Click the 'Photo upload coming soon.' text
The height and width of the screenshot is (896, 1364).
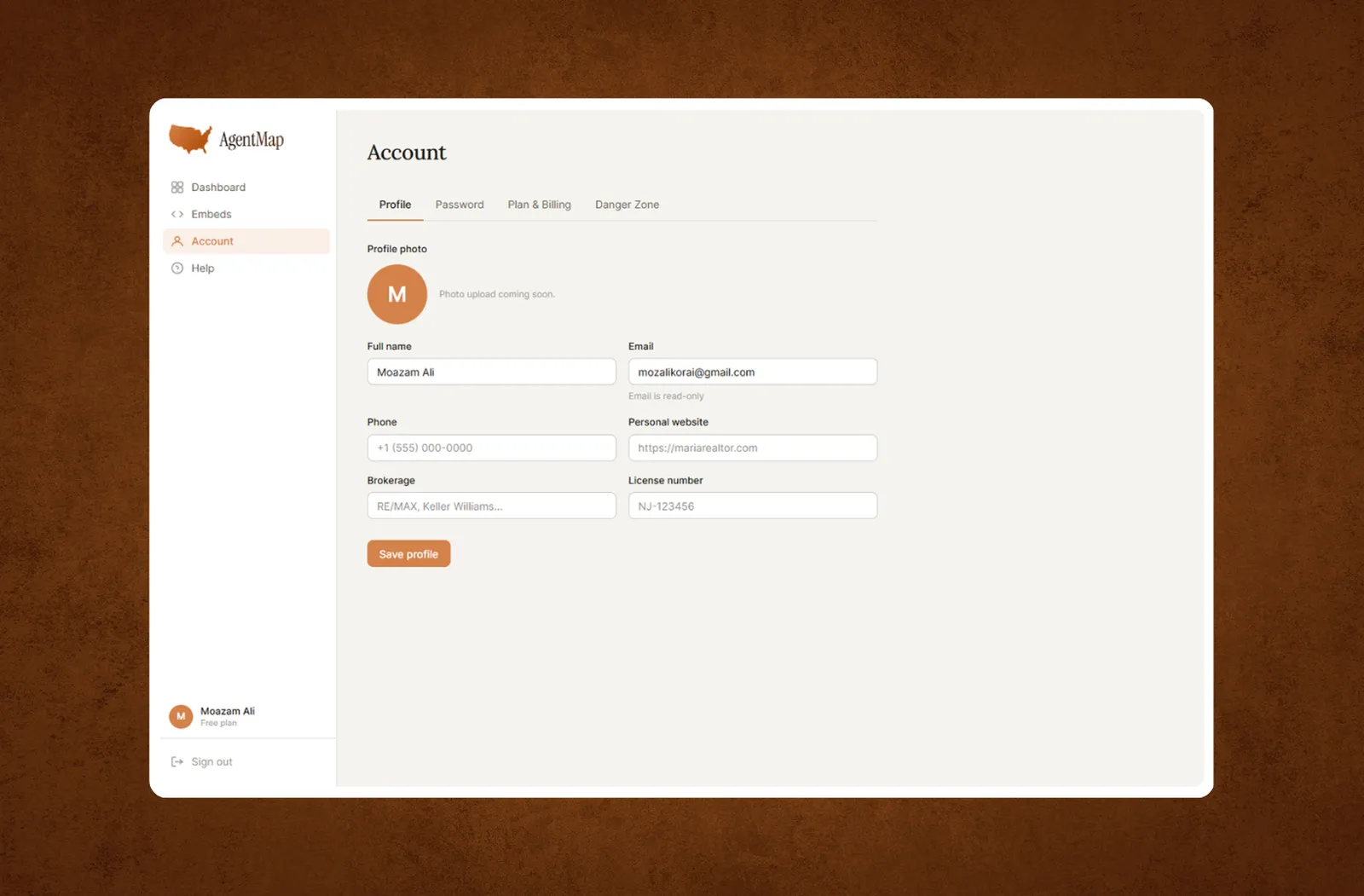click(497, 294)
